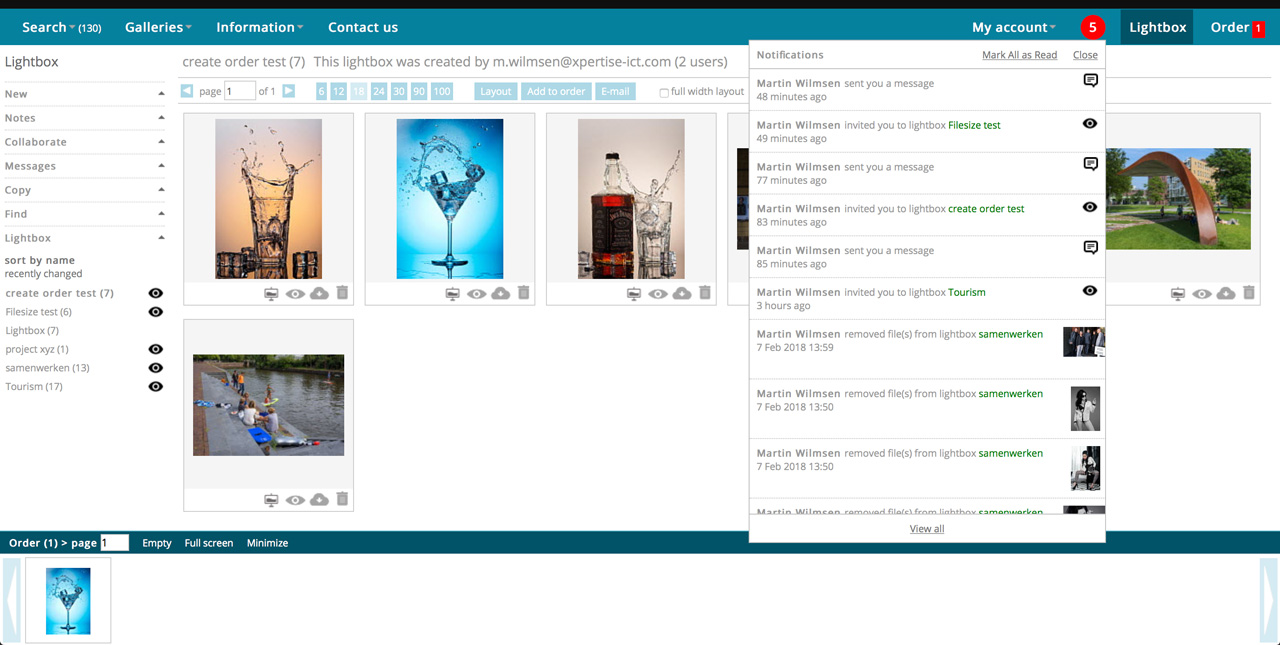
Task: Preview the blue martini glass photo
Action: pyautogui.click(x=477, y=294)
